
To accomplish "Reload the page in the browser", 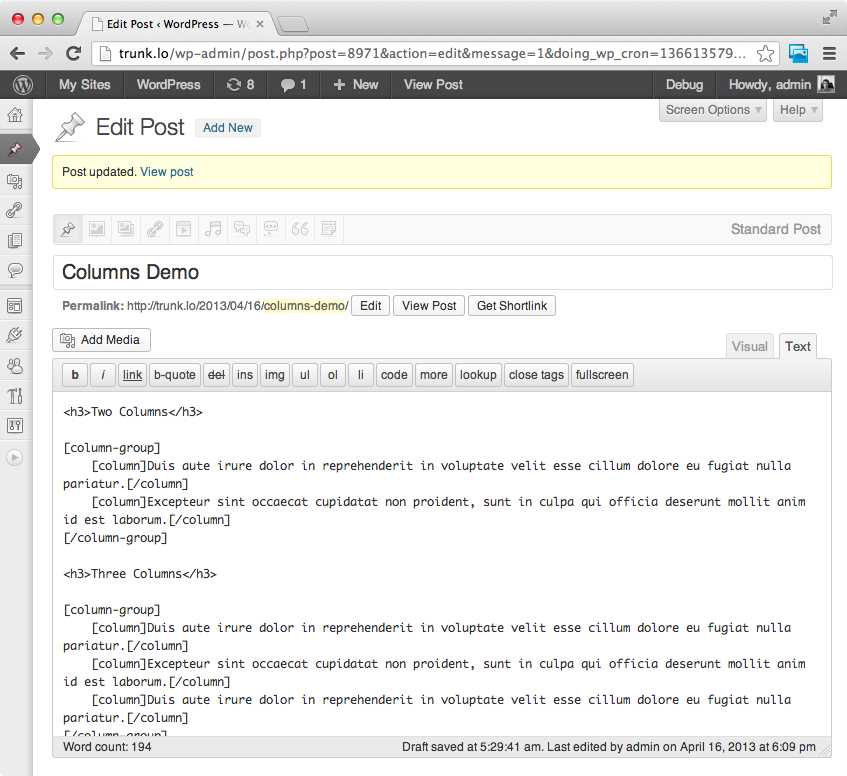I will (x=73, y=53).
